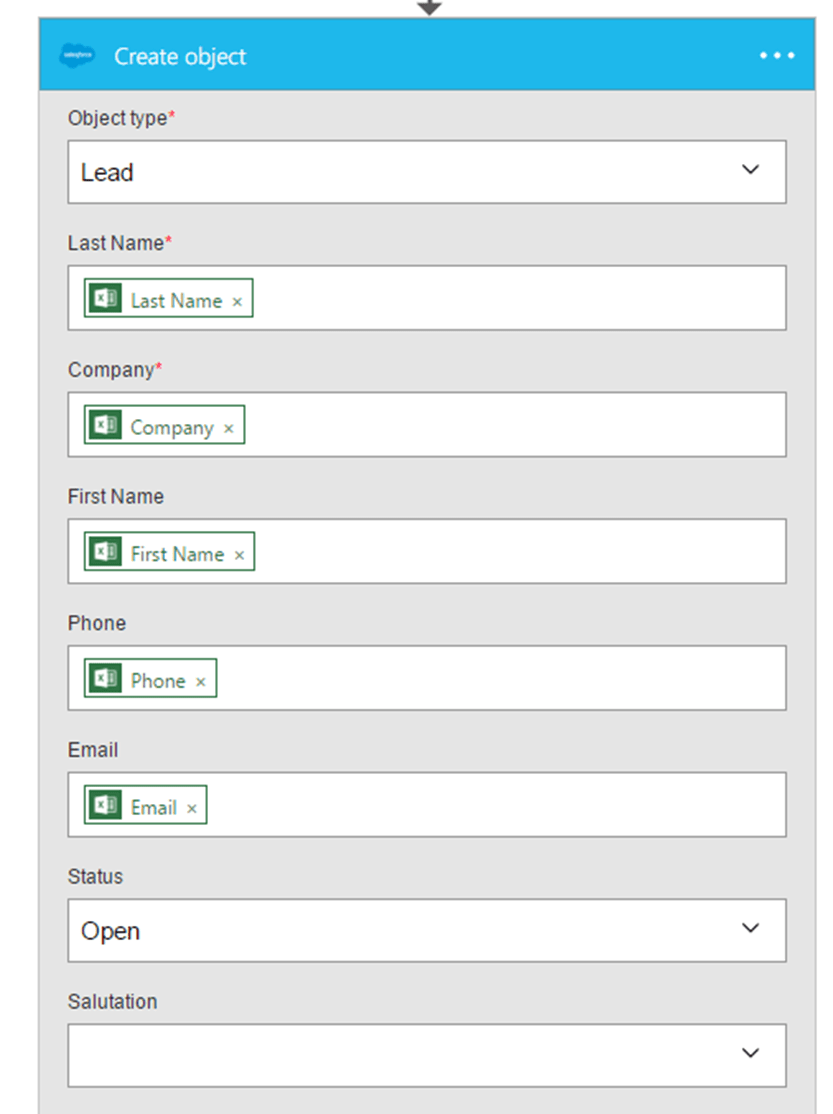
Task: Open the Create object ellipsis menu
Action: point(776,56)
